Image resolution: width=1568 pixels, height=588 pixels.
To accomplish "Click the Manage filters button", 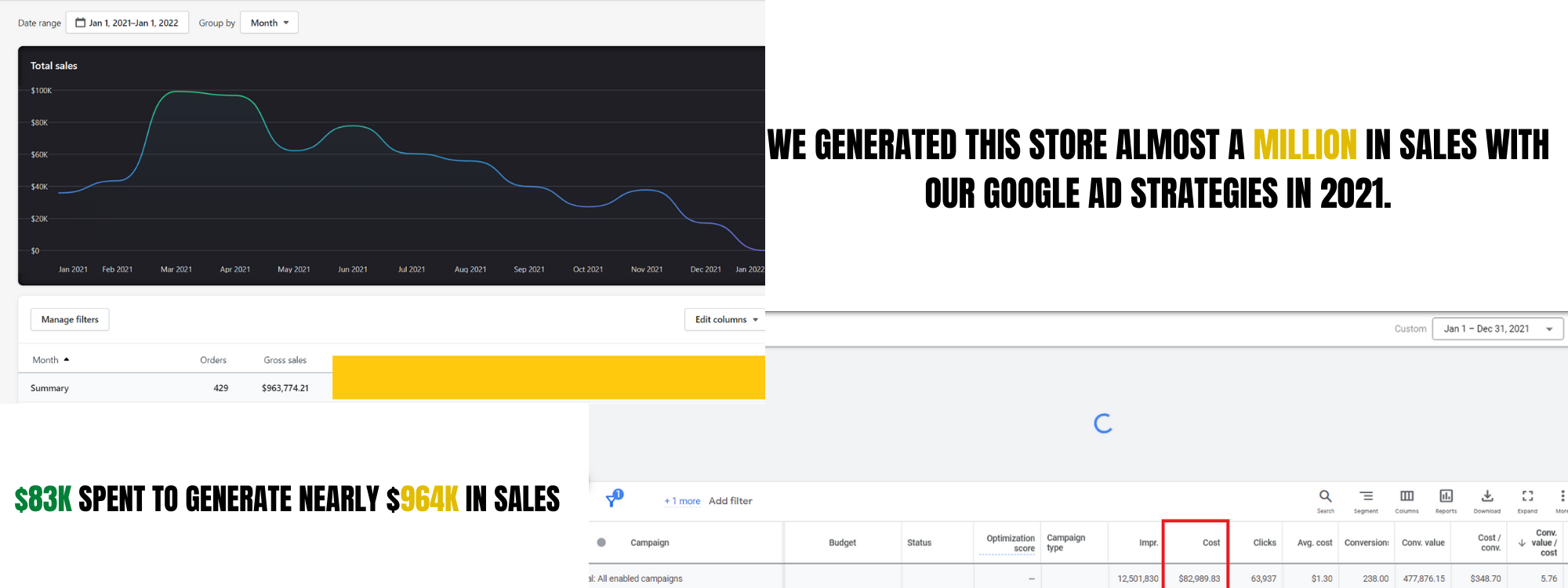I will [70, 319].
